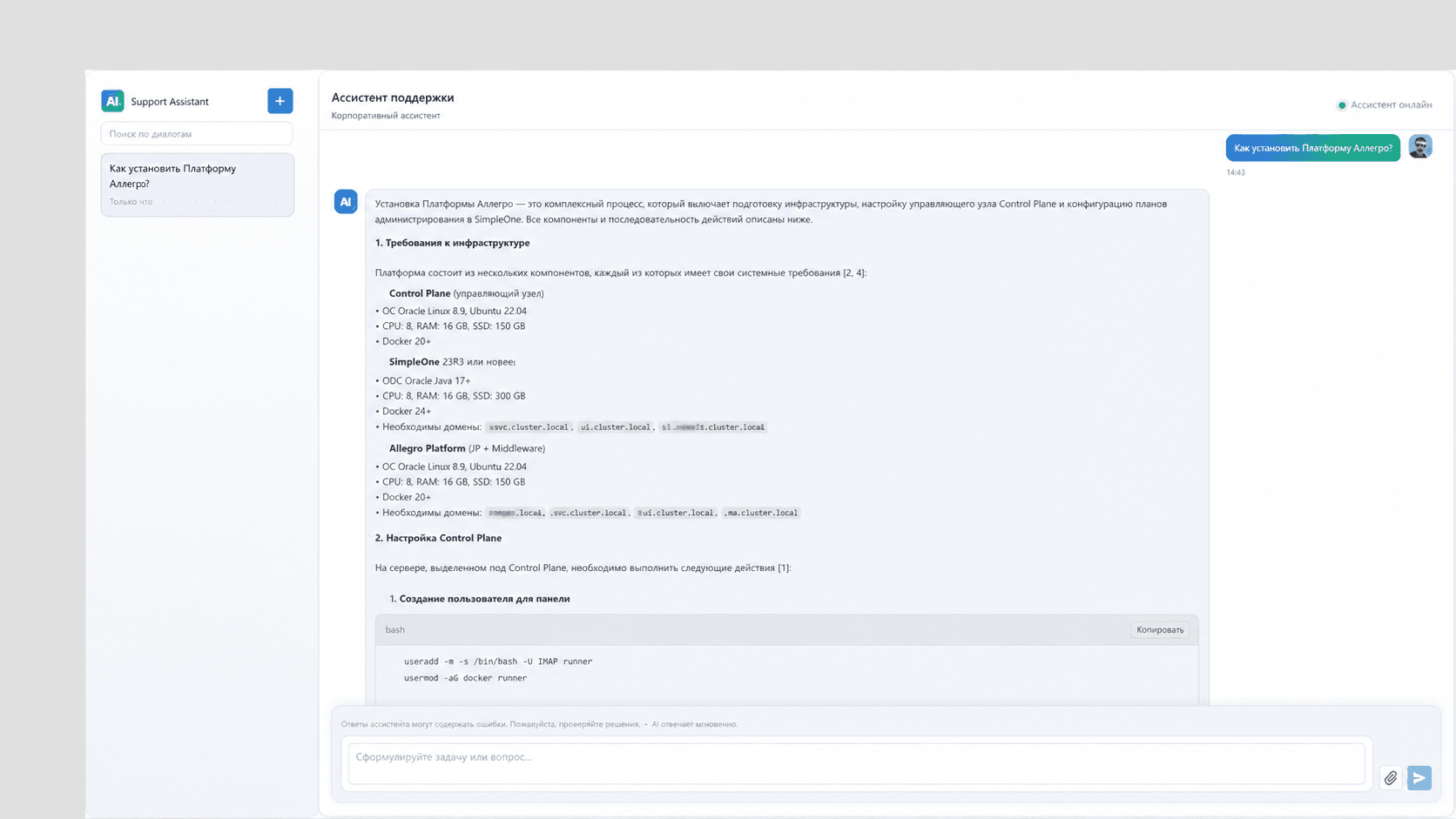This screenshot has height=819, width=1456.
Task: Click 'Control Plane (управляющий узел)' heading
Action: point(466,293)
